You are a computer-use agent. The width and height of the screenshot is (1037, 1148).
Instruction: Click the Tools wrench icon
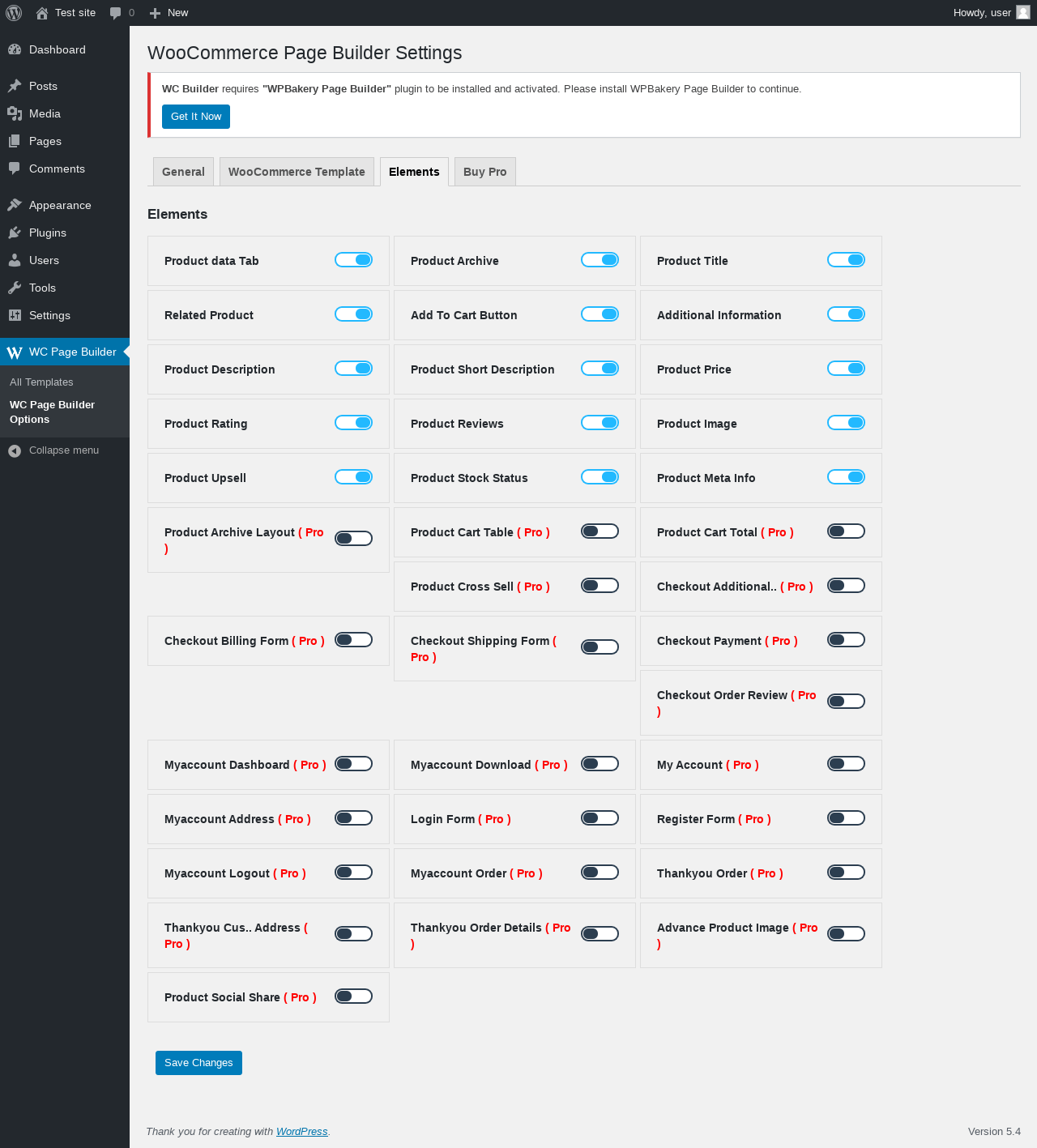tap(15, 288)
